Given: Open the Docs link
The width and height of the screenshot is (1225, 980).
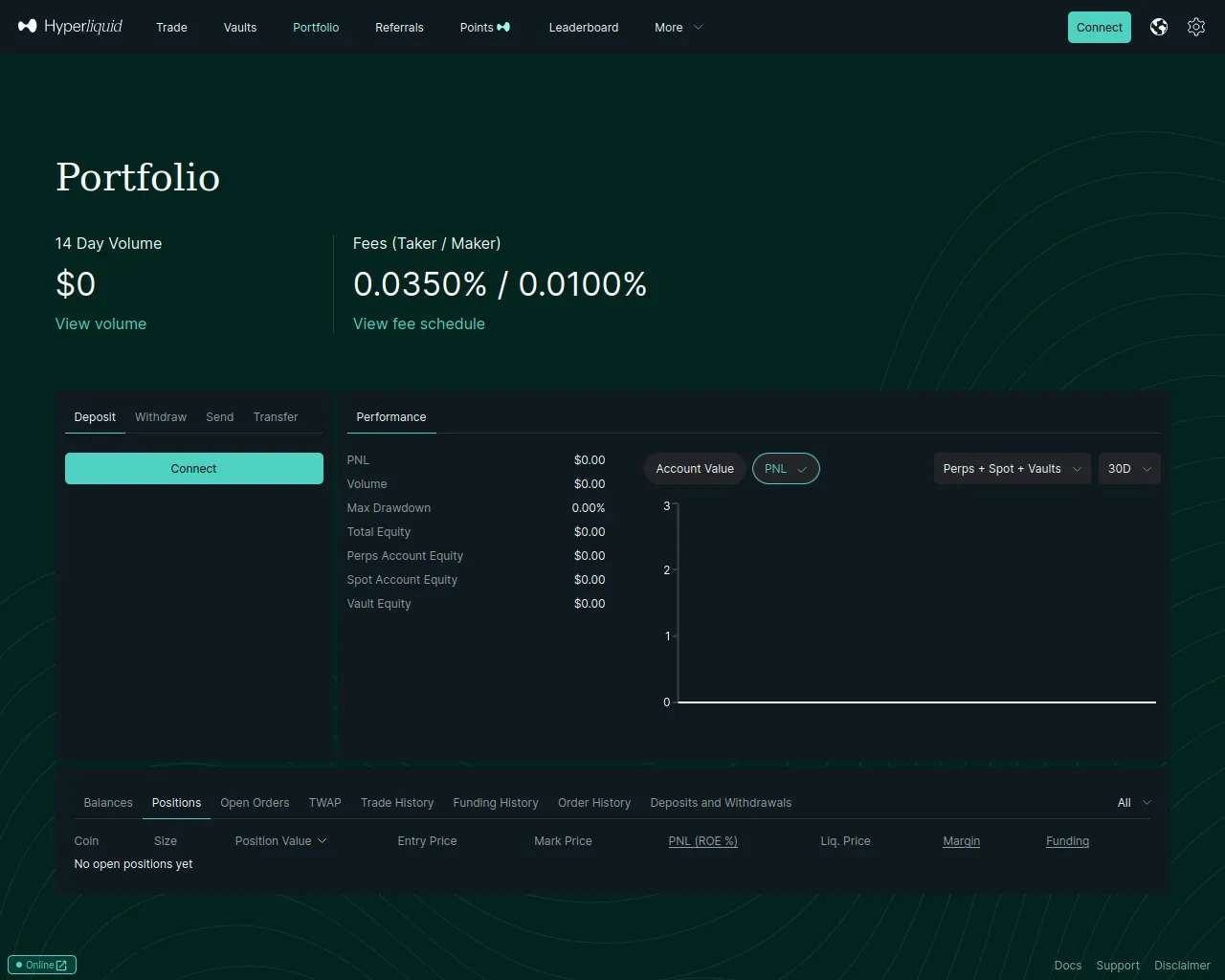Looking at the screenshot, I should [x=1068, y=966].
